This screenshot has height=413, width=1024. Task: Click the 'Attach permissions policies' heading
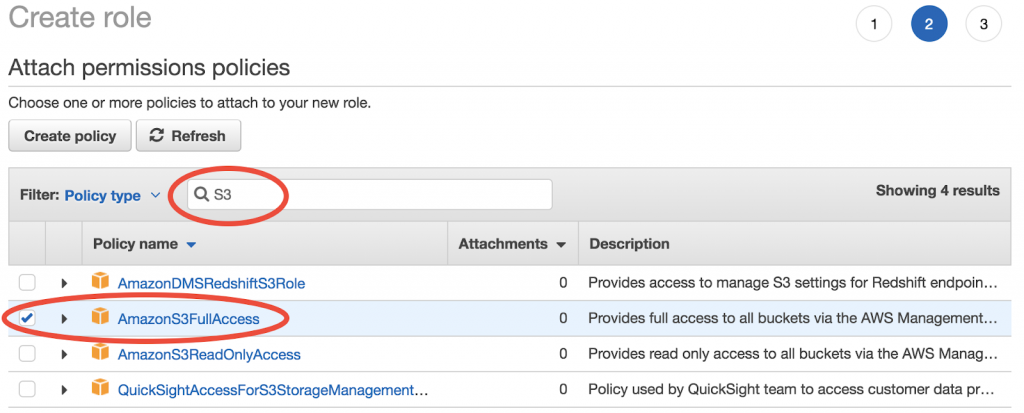coord(149,67)
